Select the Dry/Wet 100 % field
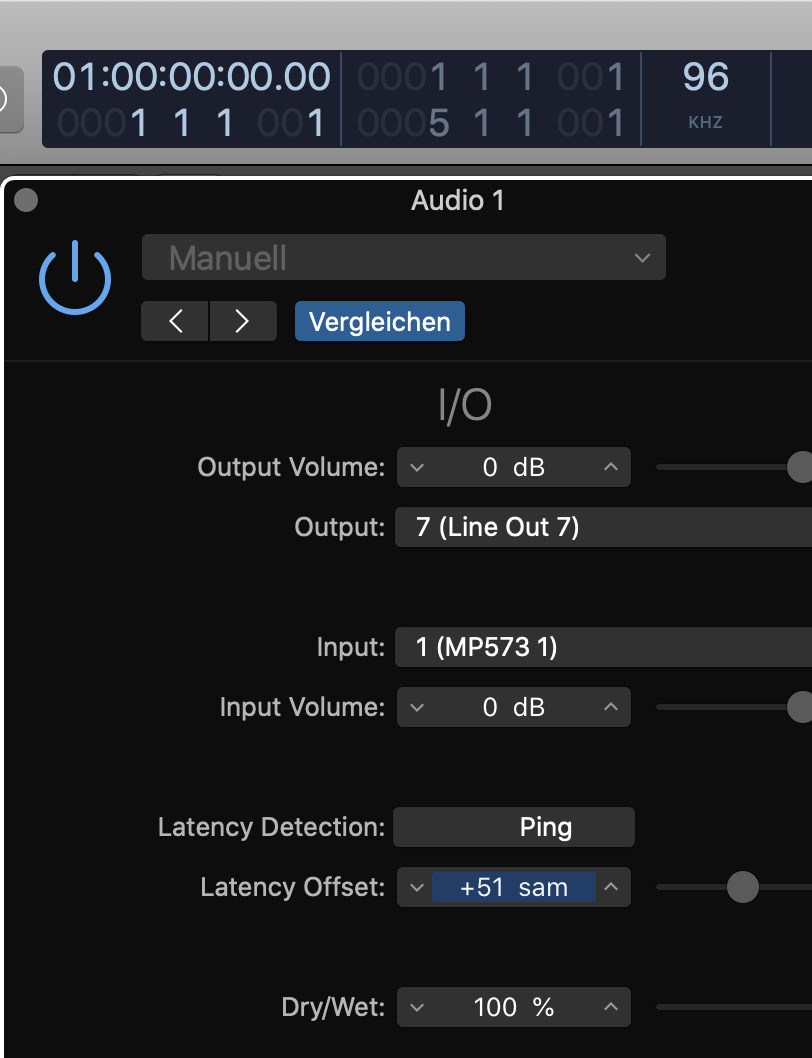This screenshot has width=812, height=1058. [x=514, y=1007]
